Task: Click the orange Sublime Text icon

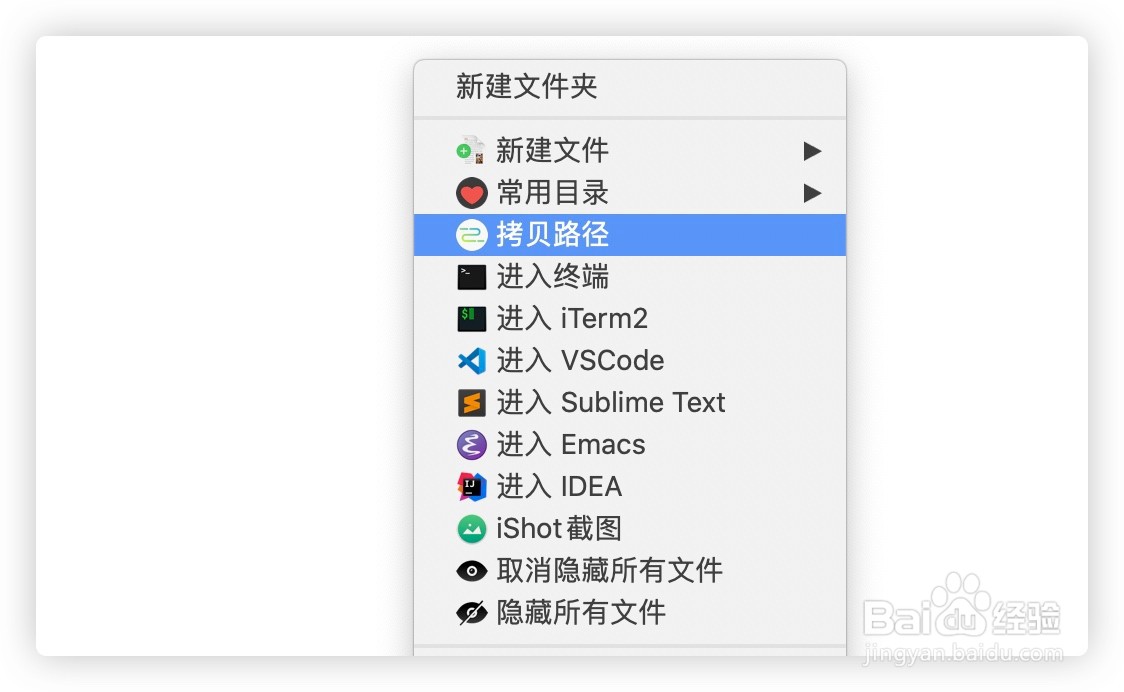Action: (x=471, y=402)
